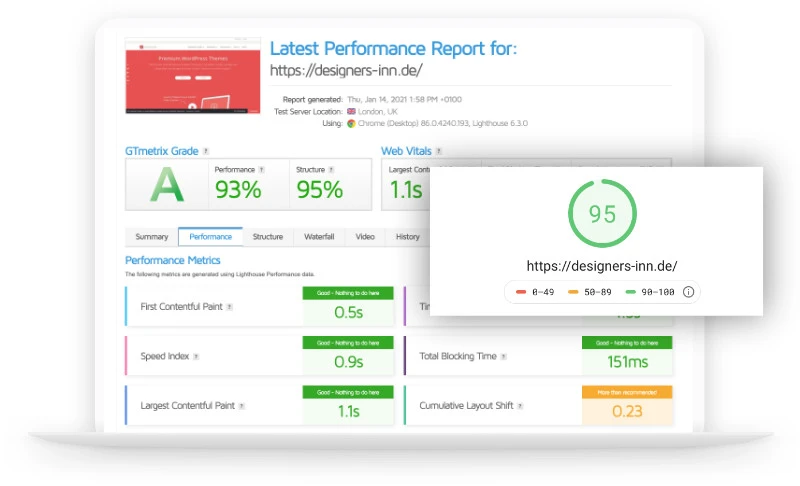Click the 151ms Total Blocking Time value

(627, 362)
